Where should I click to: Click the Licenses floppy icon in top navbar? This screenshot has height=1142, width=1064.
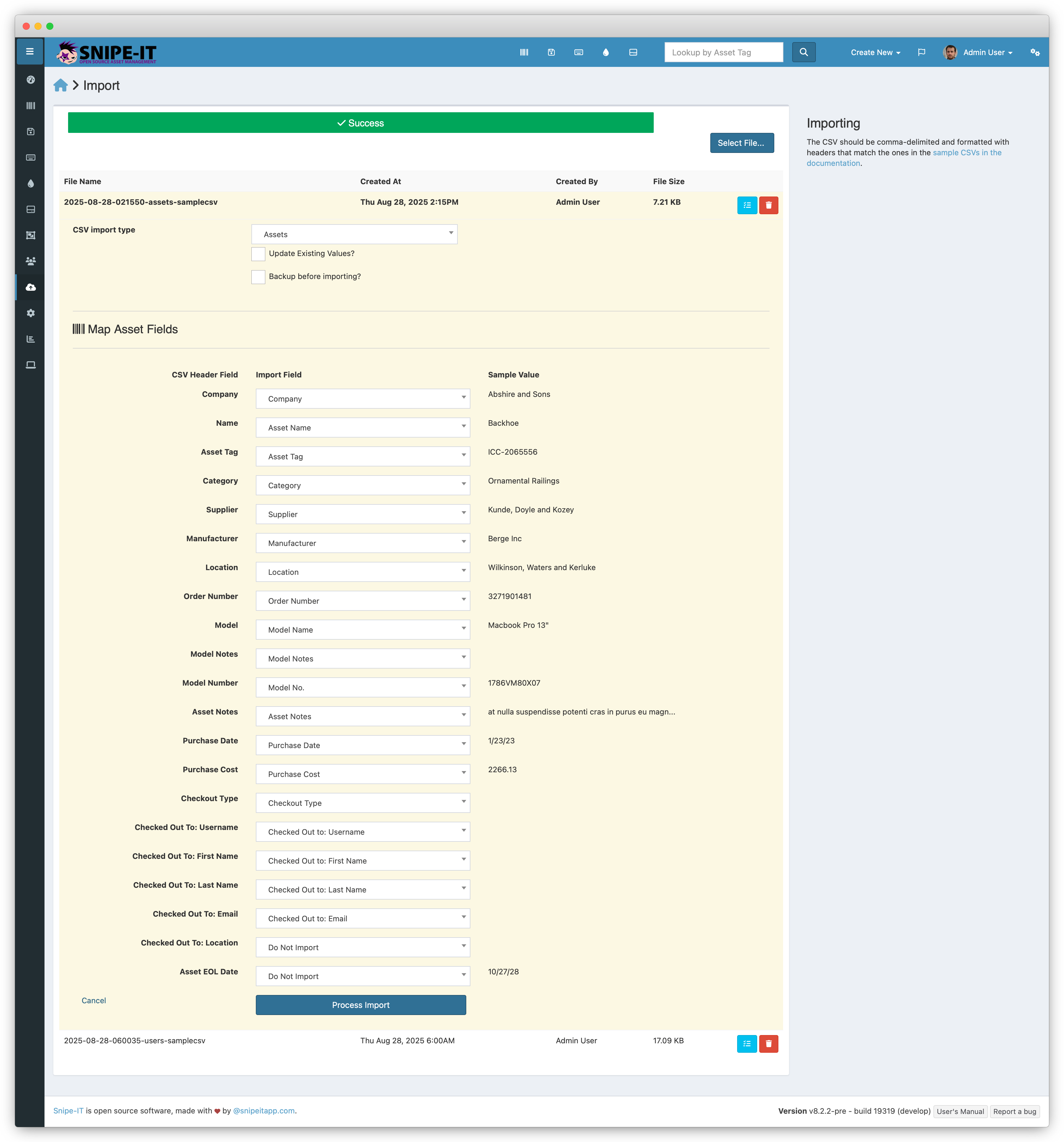(x=551, y=52)
